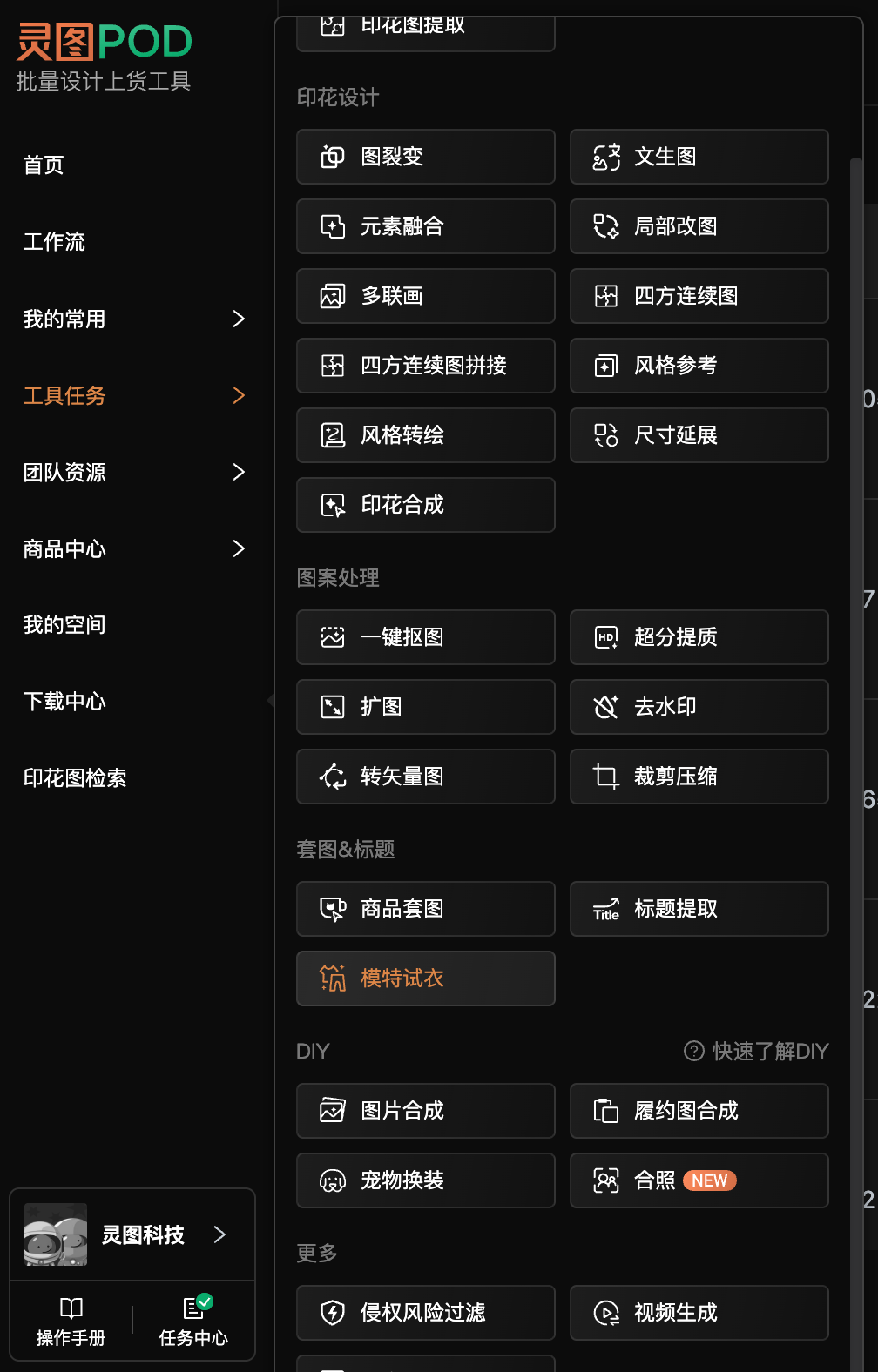This screenshot has width=878, height=1372.
Task: Select the 文生图 icon
Action: [x=606, y=157]
